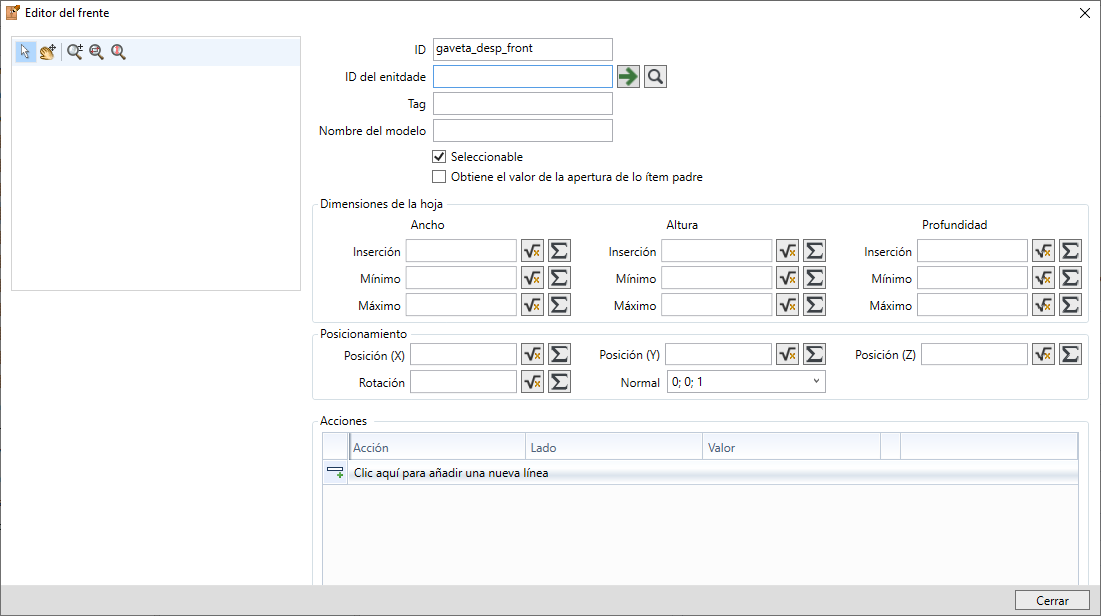Click the Posición (Z) input field
Viewport: 1101px width, 616px height.
pos(975,354)
